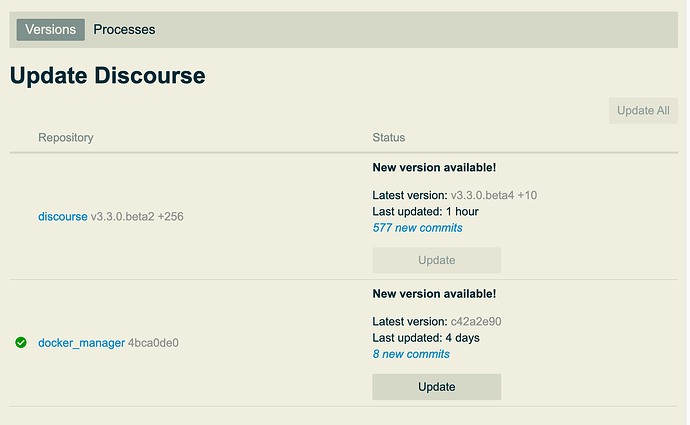The height and width of the screenshot is (425, 690).
Task: Open the discourse repository link
Action: click(62, 216)
